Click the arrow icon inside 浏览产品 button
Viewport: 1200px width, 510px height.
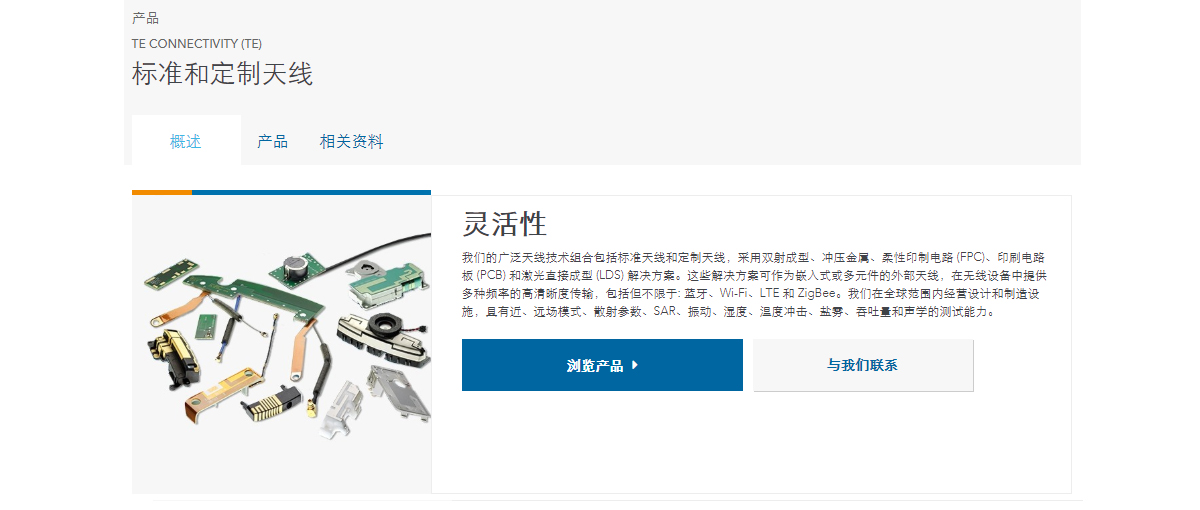634,365
